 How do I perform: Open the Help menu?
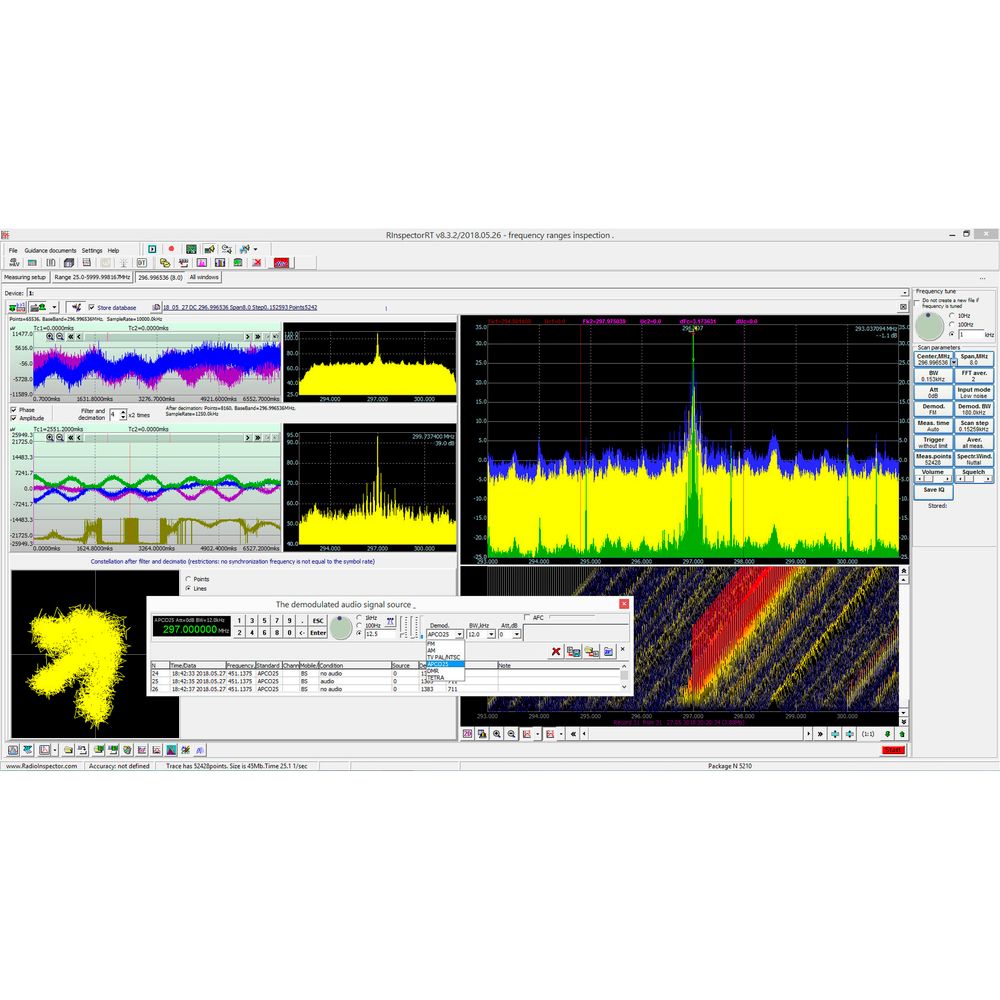[114, 251]
